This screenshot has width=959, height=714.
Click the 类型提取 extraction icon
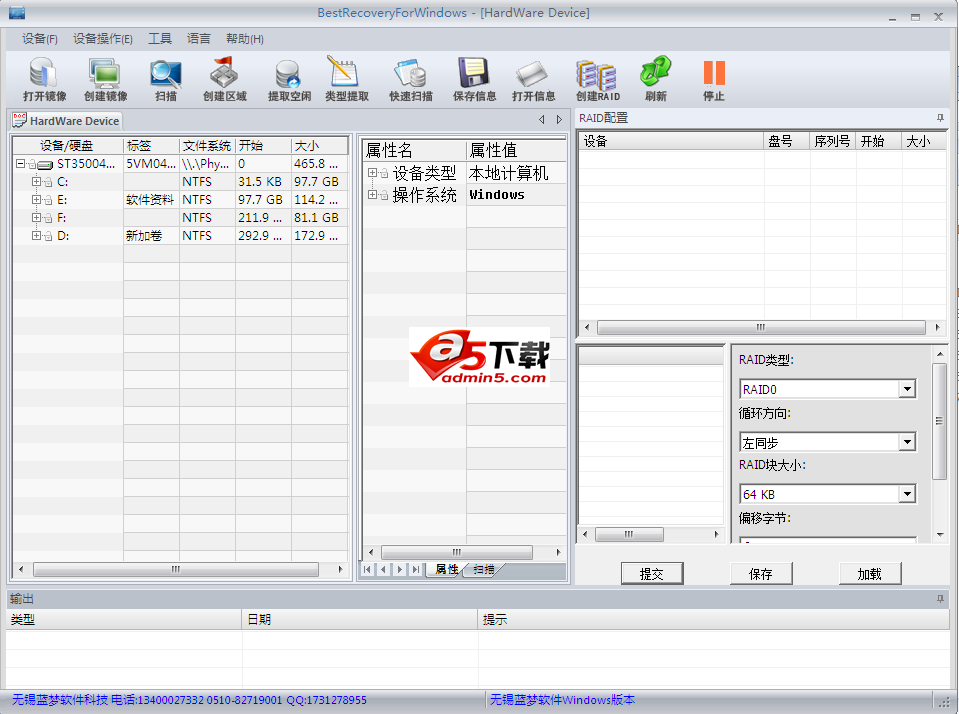[347, 78]
